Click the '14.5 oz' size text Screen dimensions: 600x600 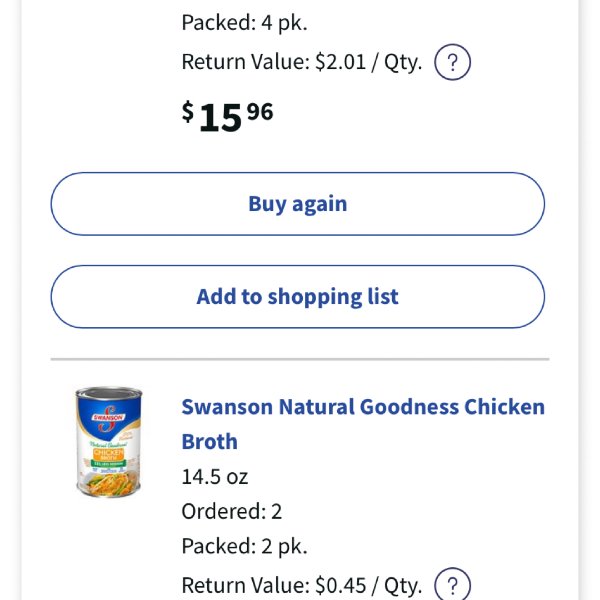click(215, 477)
